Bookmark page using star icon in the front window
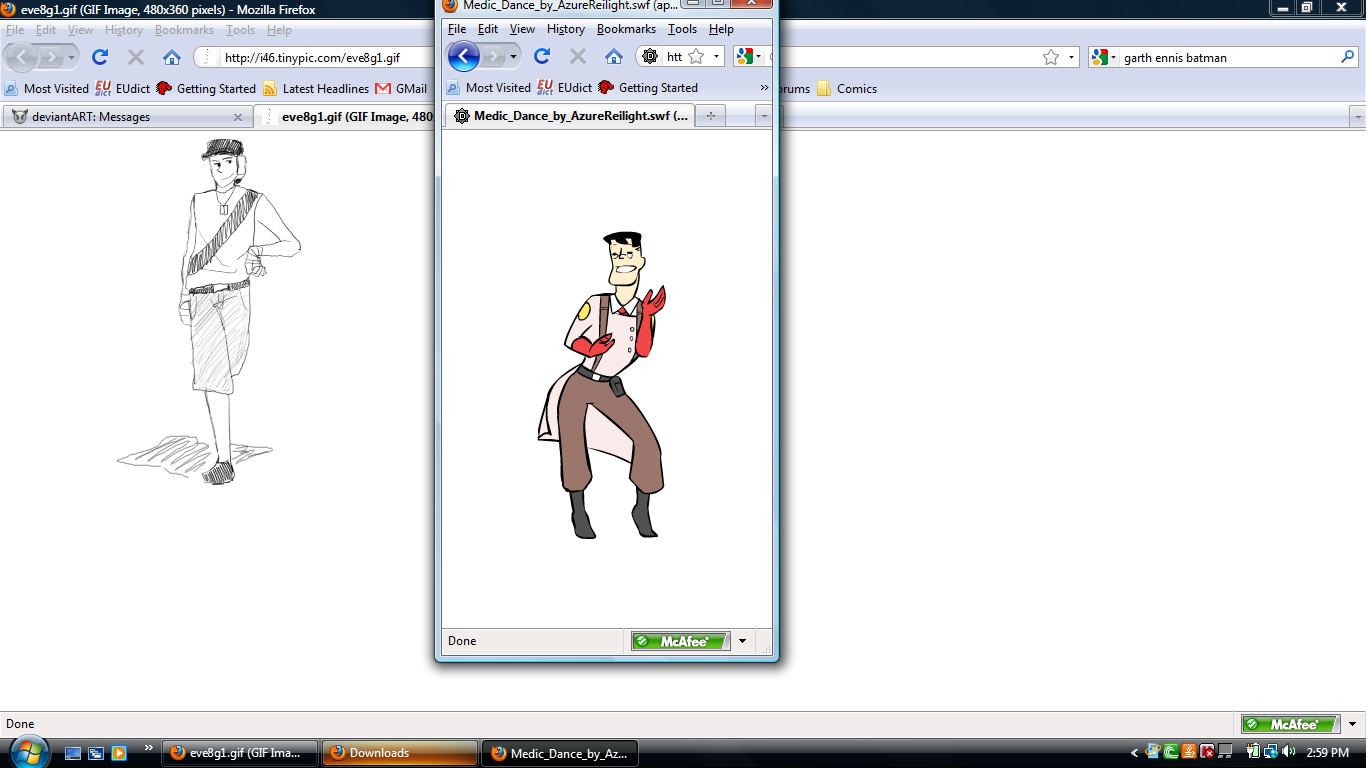Viewport: 1368px width, 768px height. coord(696,57)
